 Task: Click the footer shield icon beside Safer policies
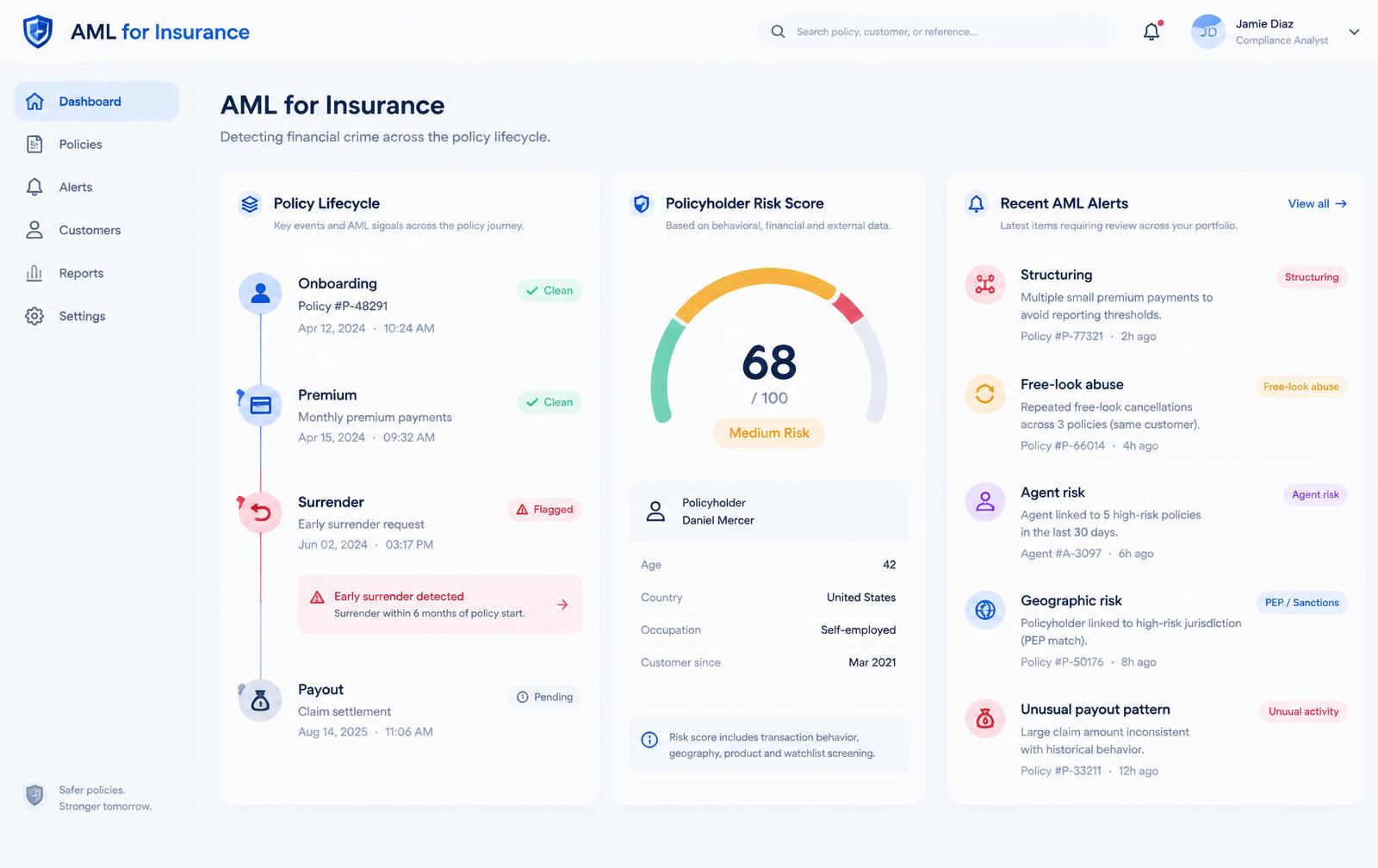coord(34,795)
